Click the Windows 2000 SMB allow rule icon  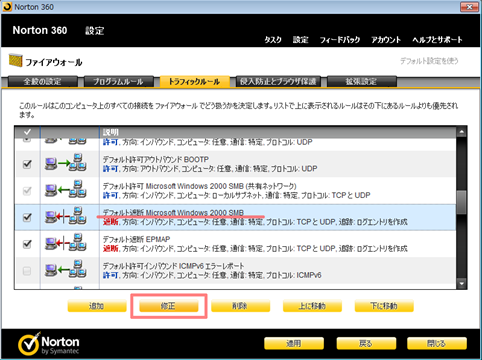(x=66, y=190)
